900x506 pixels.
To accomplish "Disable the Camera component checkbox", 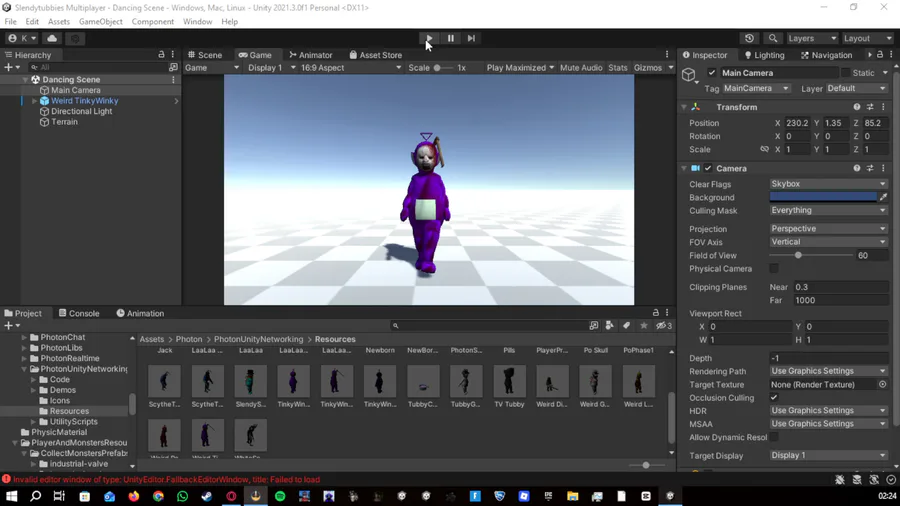I will tap(708, 169).
